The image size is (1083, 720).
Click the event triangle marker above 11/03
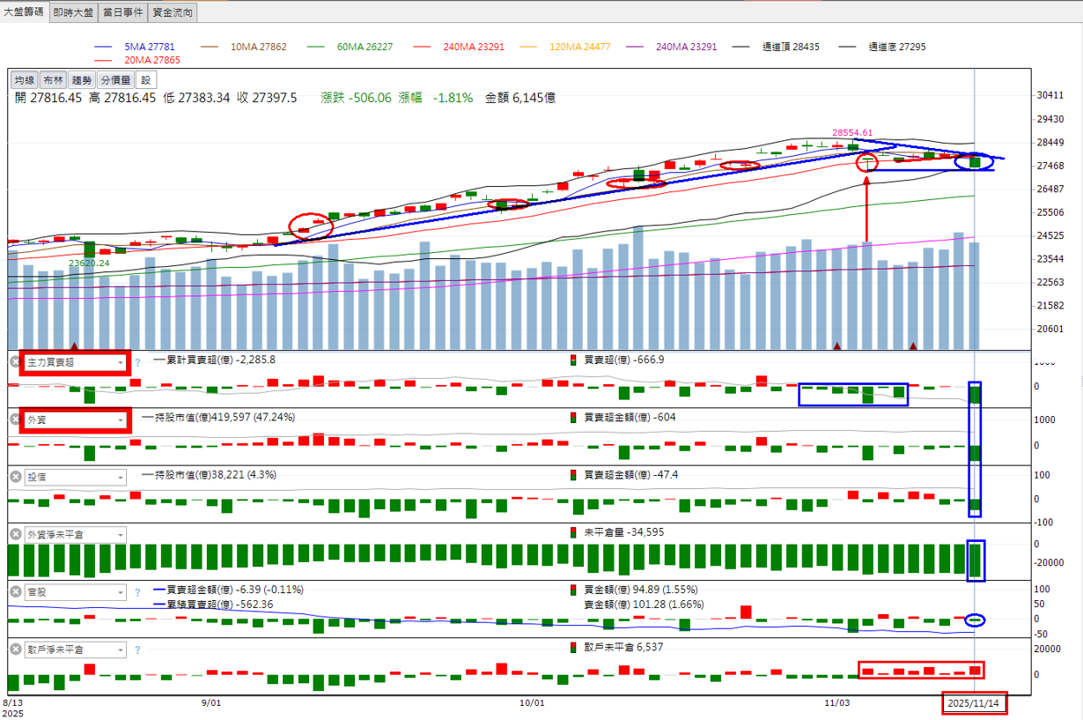coord(837,345)
